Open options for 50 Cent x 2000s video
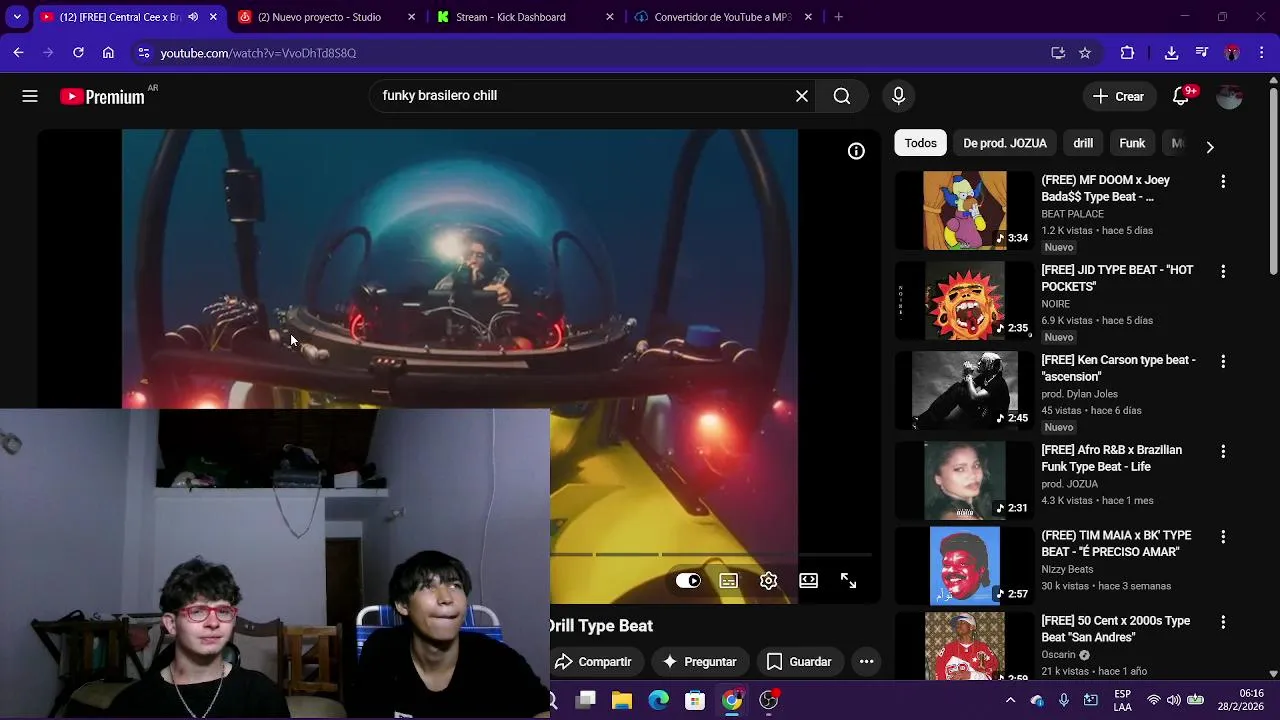 [1222, 622]
